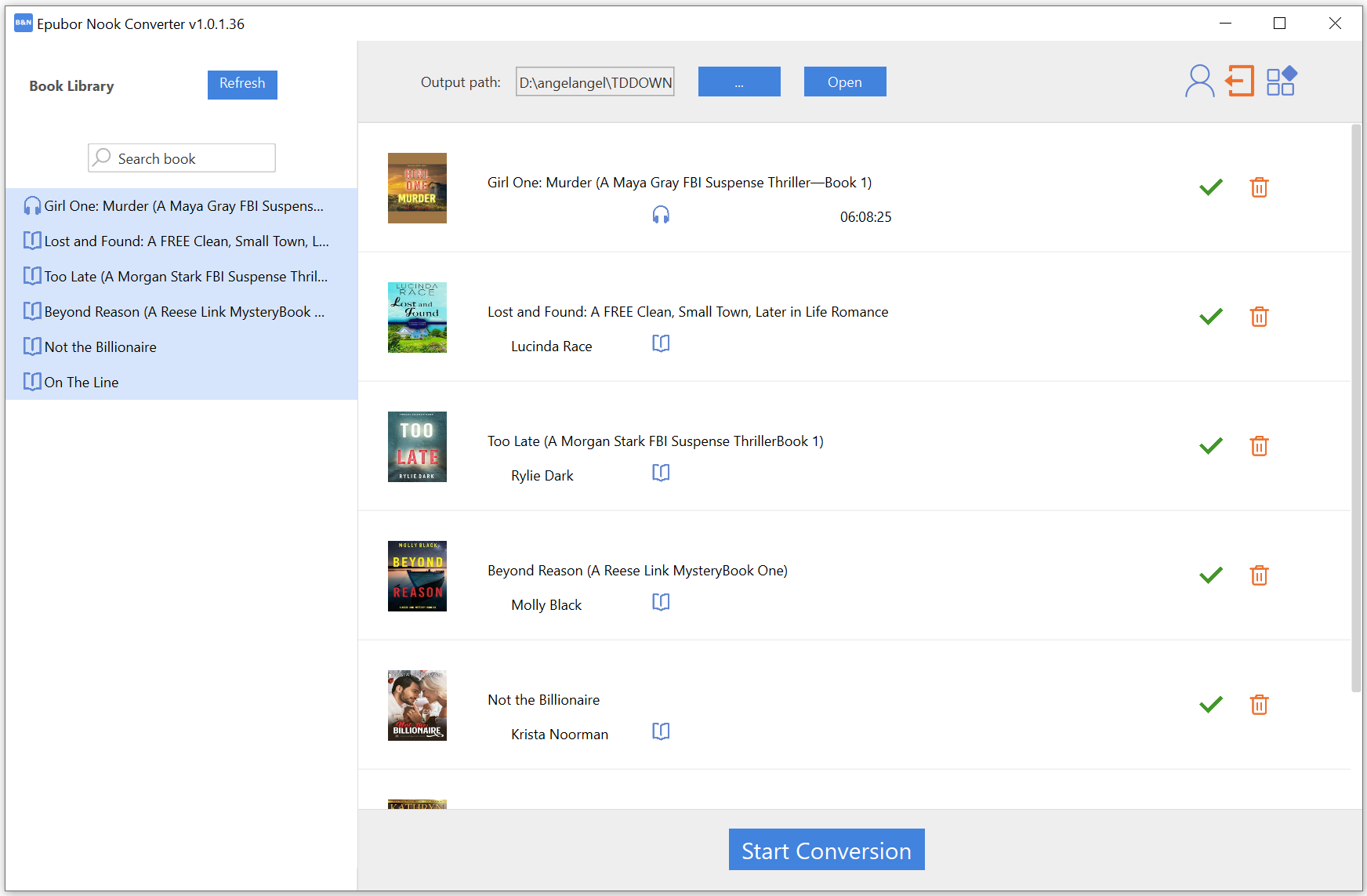Click title Girl One: Murder in conversion list
The width and height of the screenshot is (1367, 896).
[x=680, y=183]
